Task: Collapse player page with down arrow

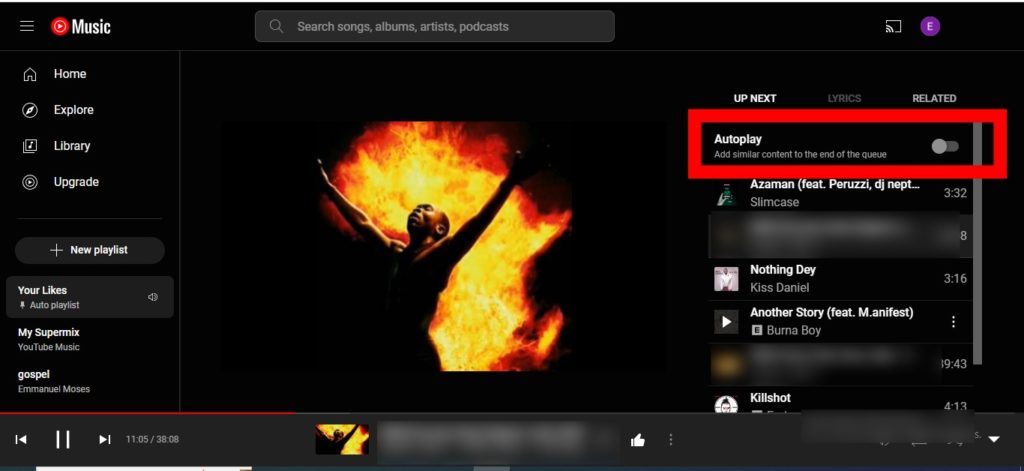Action: tap(994, 439)
